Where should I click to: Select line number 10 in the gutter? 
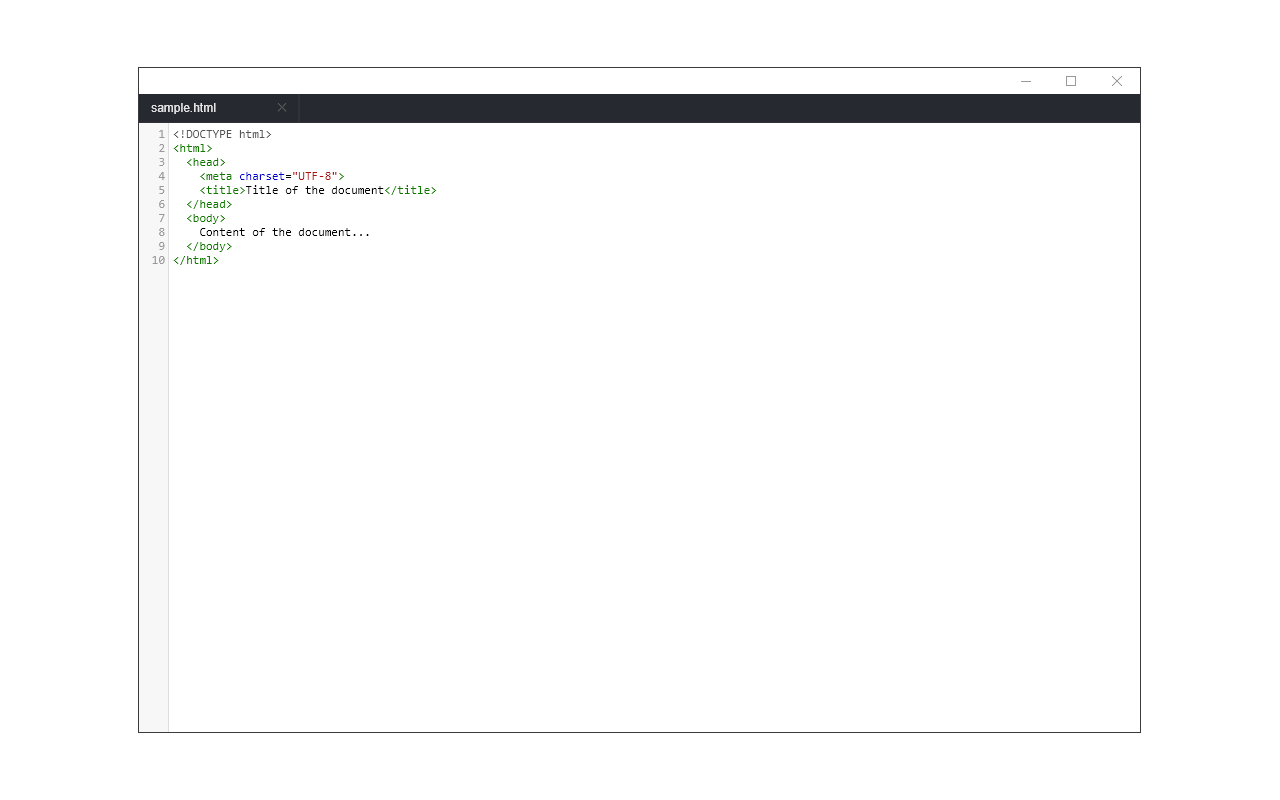[x=157, y=260]
